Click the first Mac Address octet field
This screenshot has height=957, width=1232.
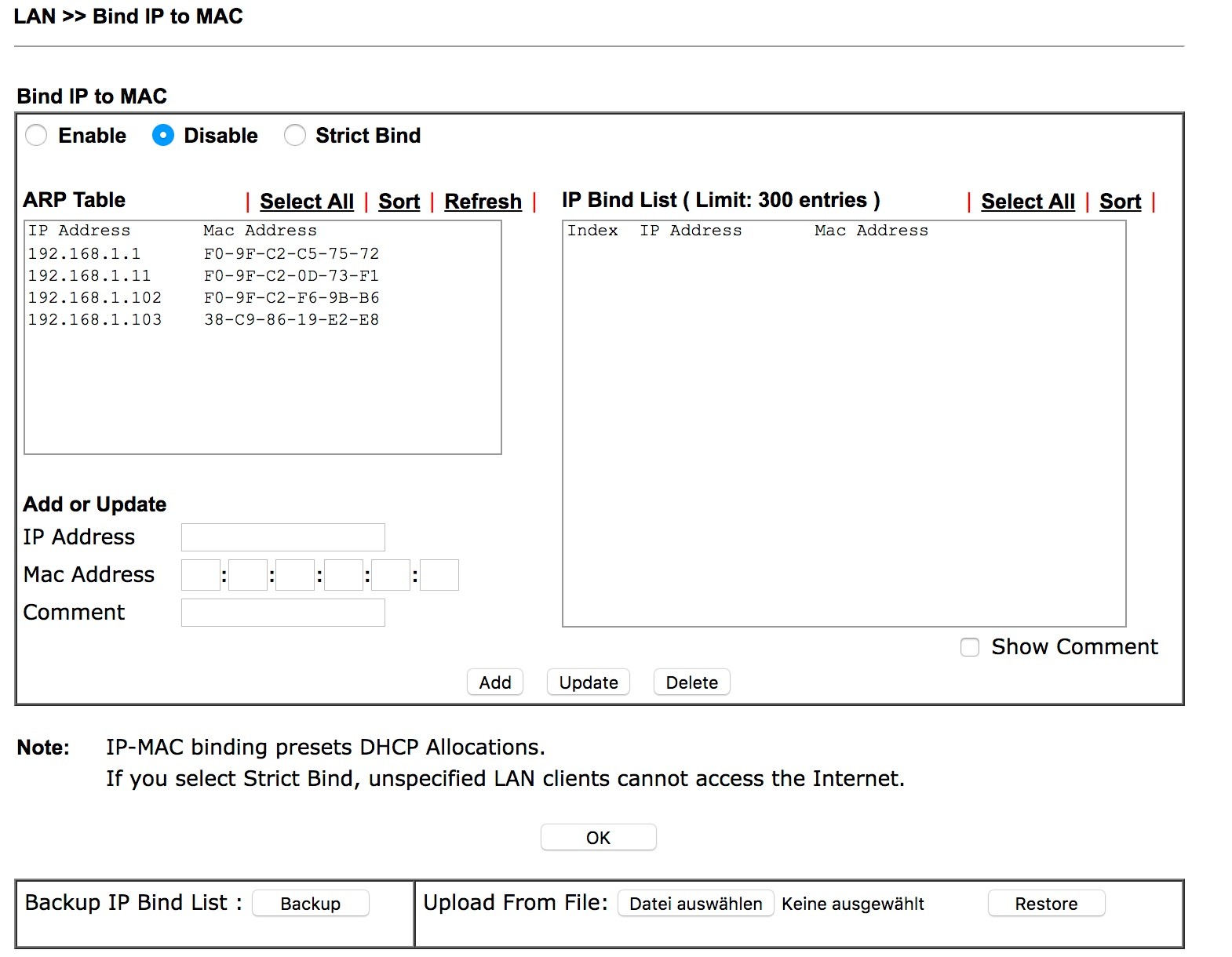[x=200, y=575]
